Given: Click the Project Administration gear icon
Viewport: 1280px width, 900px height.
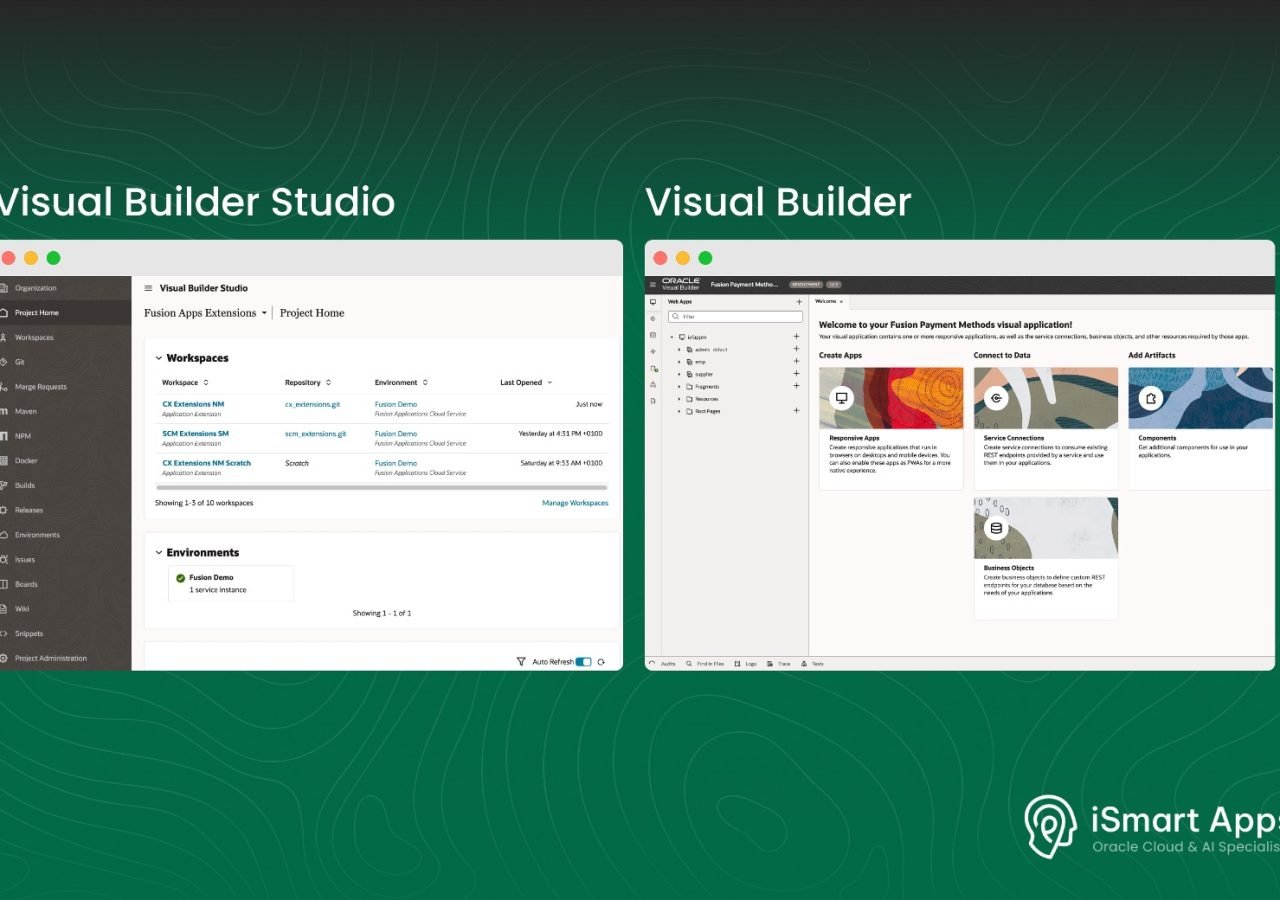Looking at the screenshot, I should [x=4, y=658].
